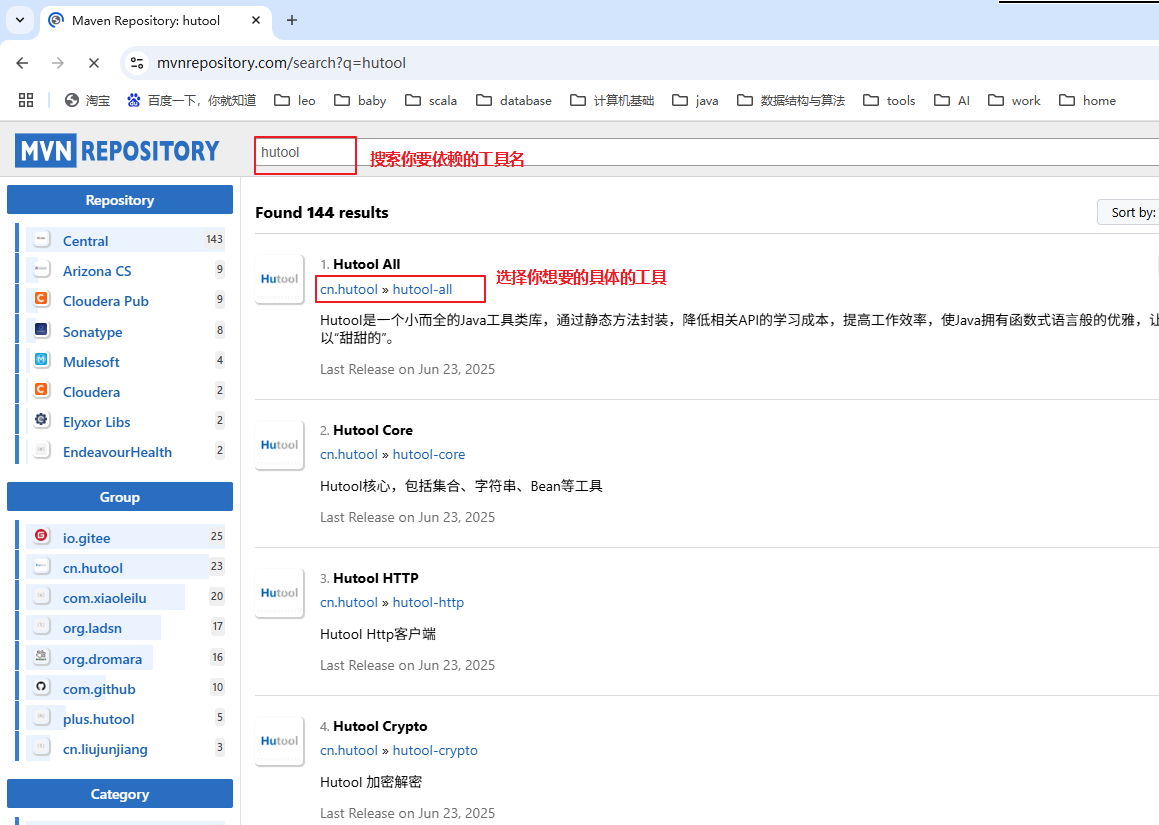Click the MVN Repository logo
Viewport: 1159px width, 825px height.
[117, 151]
